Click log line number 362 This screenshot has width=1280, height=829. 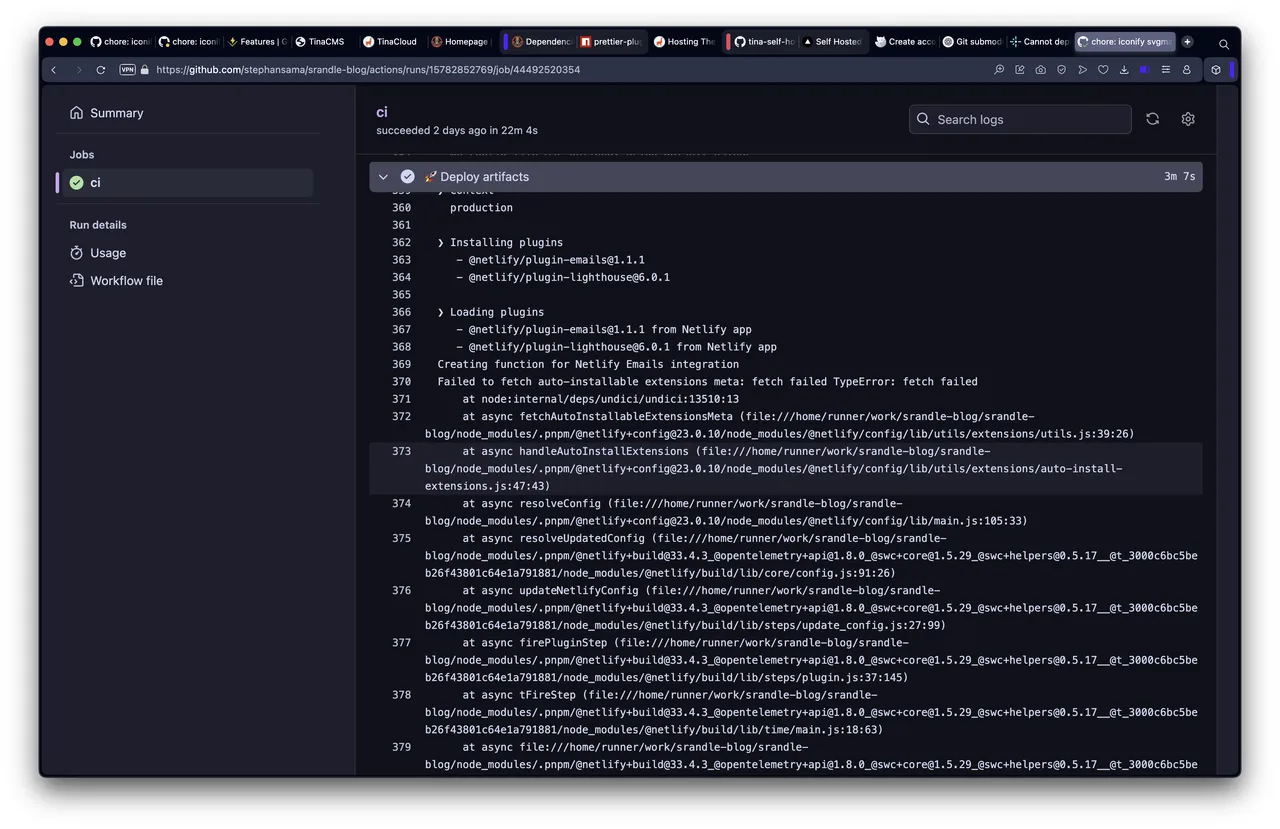point(401,243)
